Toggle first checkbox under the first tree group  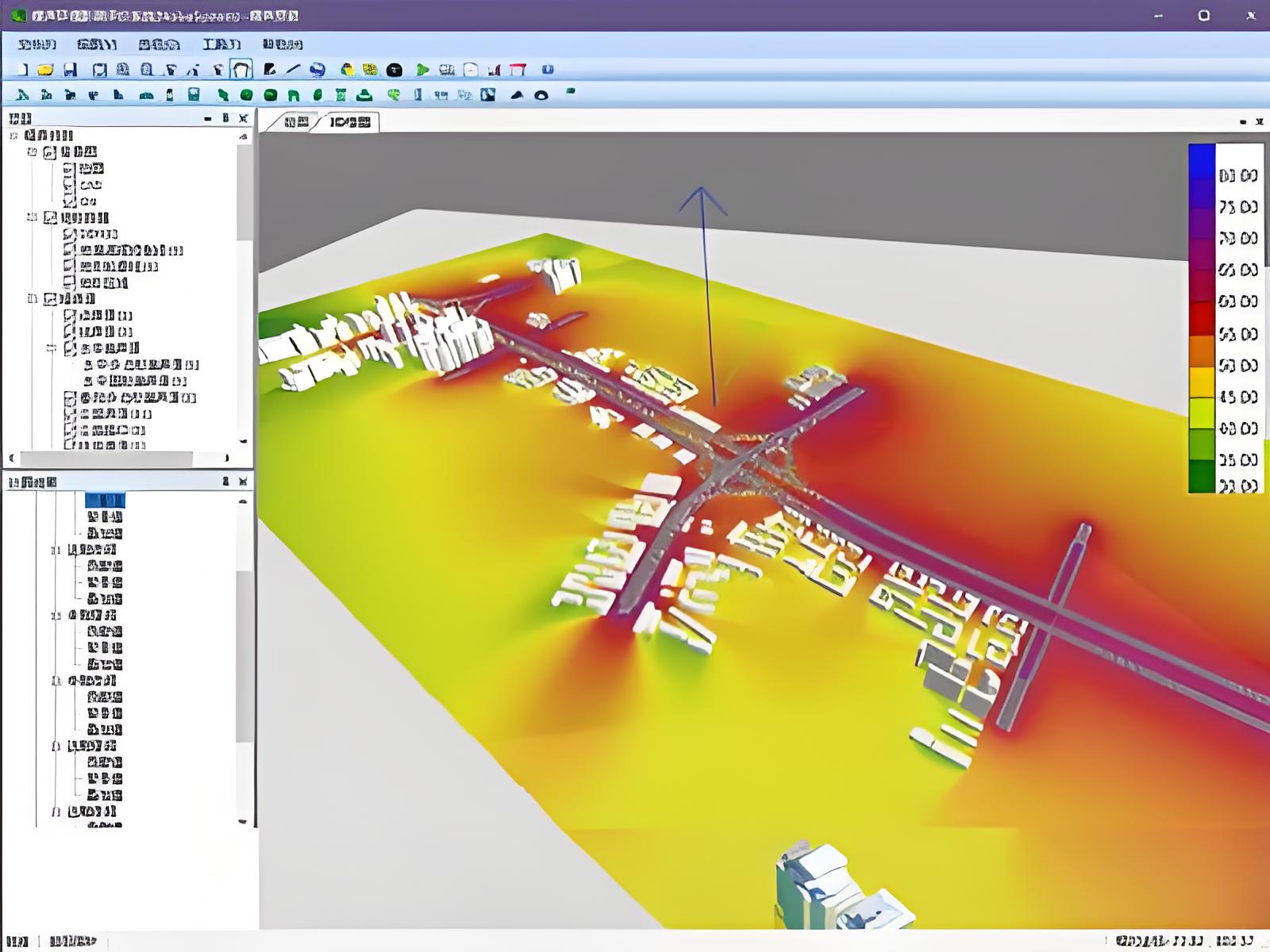pos(69,168)
